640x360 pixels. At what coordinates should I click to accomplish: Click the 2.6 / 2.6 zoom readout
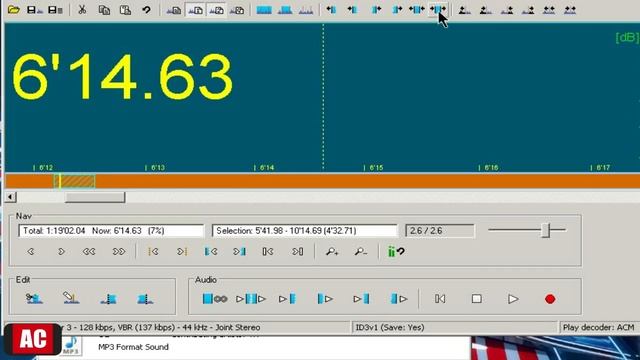[x=440, y=231]
